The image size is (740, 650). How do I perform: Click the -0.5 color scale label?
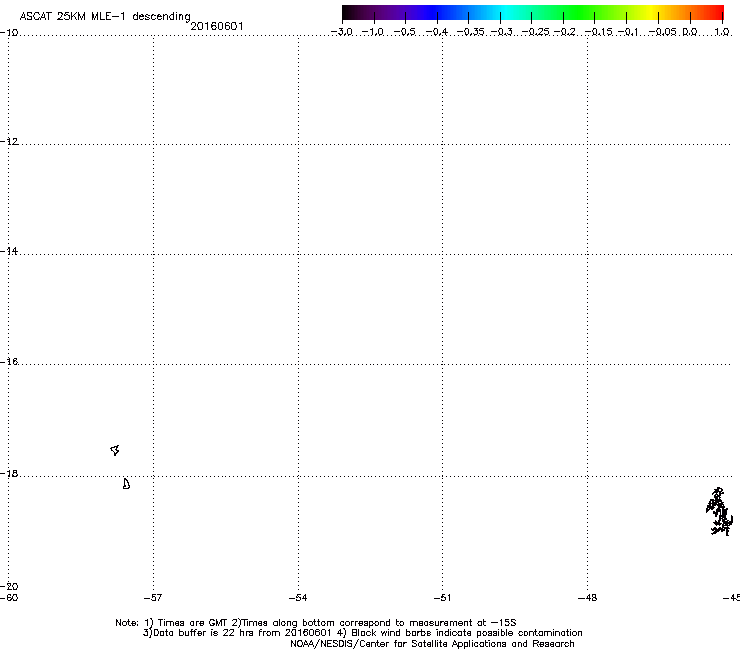tap(404, 32)
